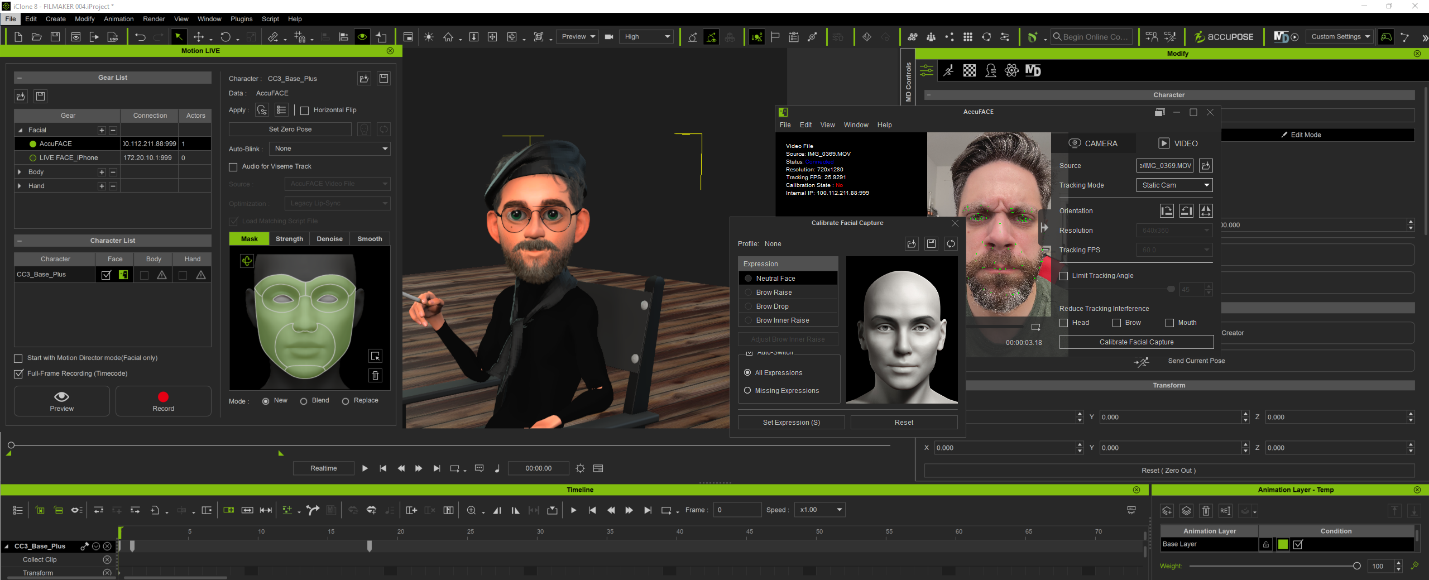This screenshot has height=580, width=1429.
Task: Tick Audio for Viseme Track checkbox
Action: [233, 167]
